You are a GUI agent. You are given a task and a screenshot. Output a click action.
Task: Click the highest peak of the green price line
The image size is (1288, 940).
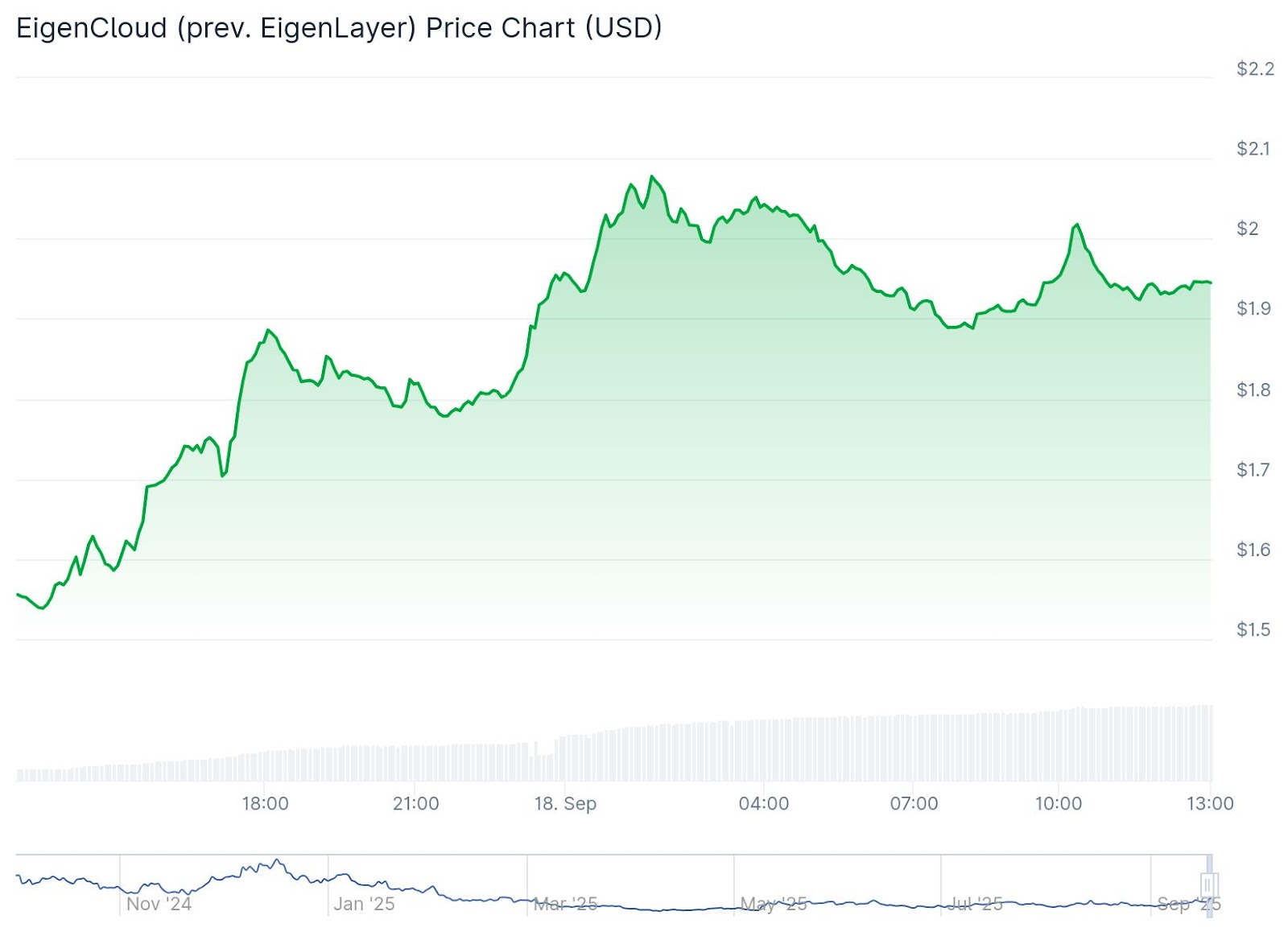click(652, 176)
